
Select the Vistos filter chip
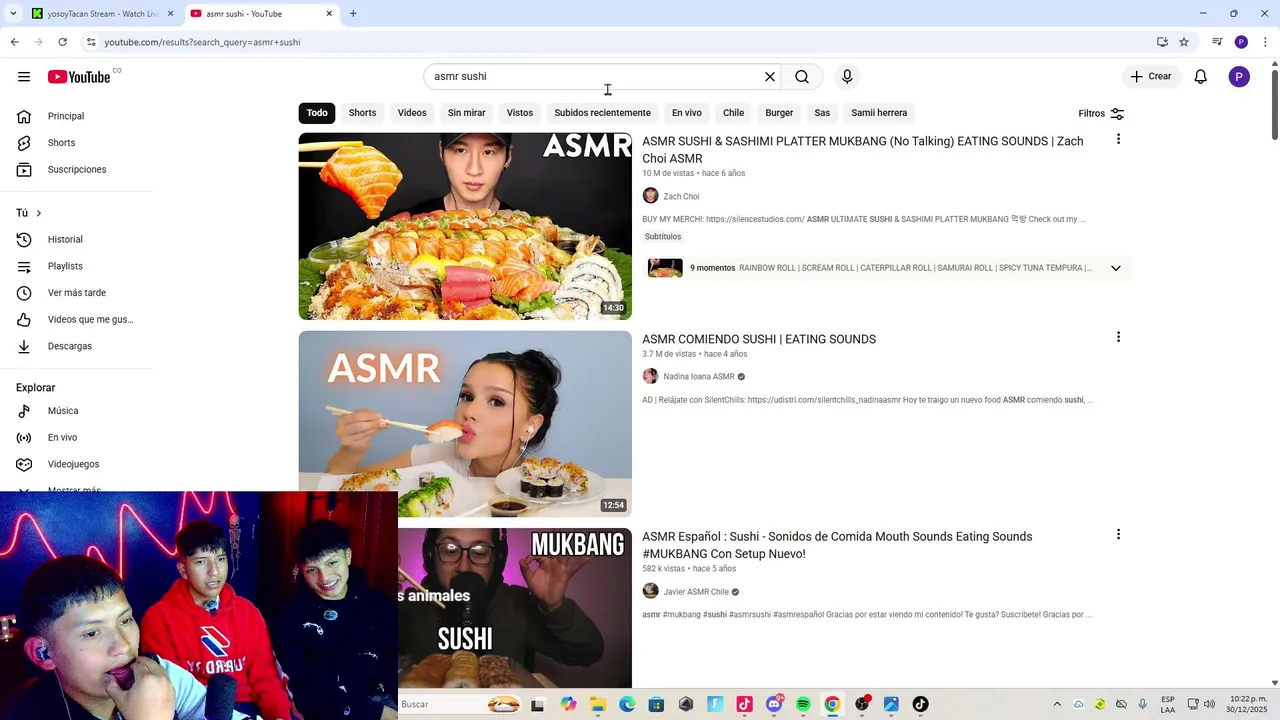click(x=520, y=113)
